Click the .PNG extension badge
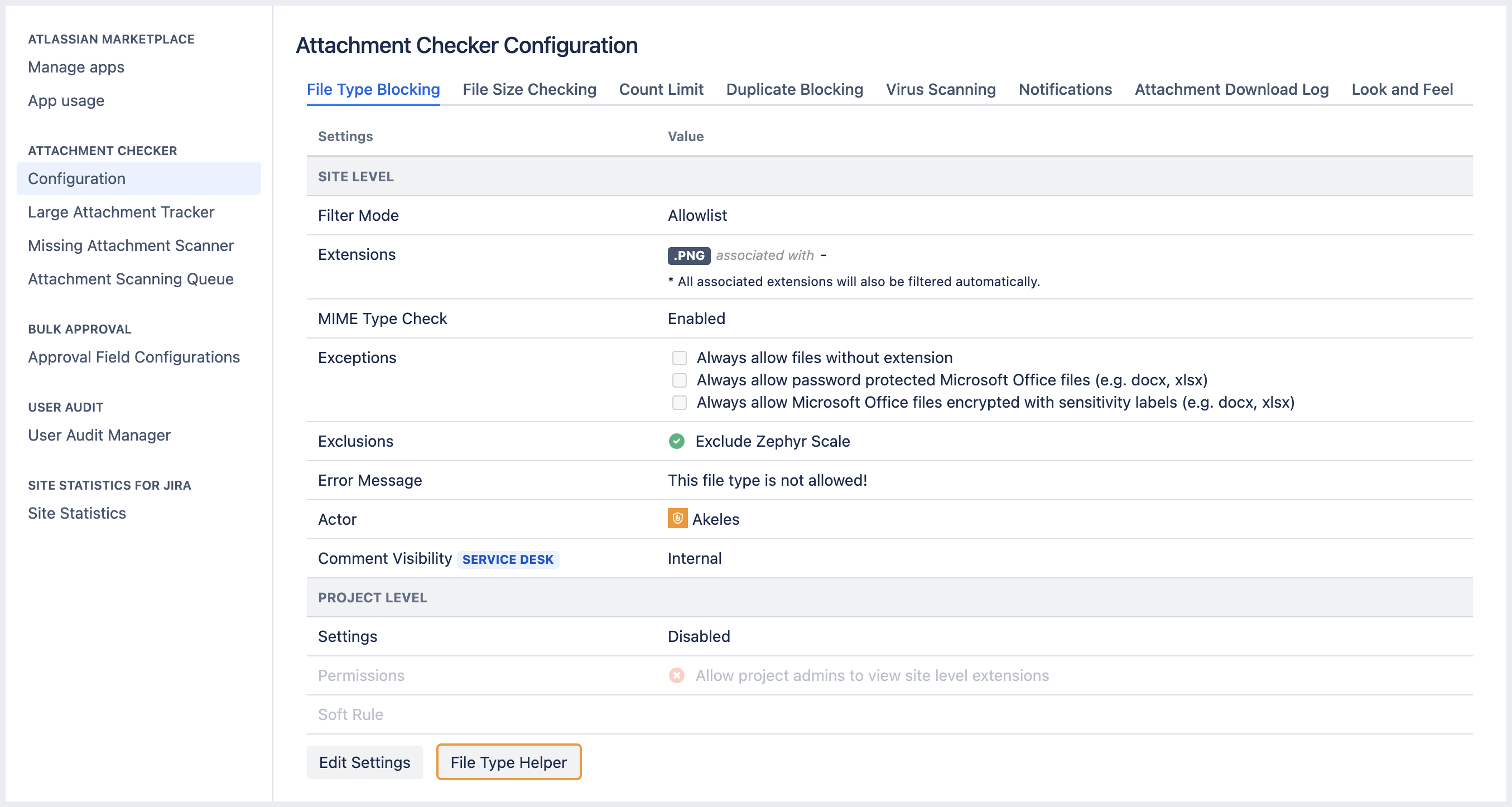 (x=688, y=255)
